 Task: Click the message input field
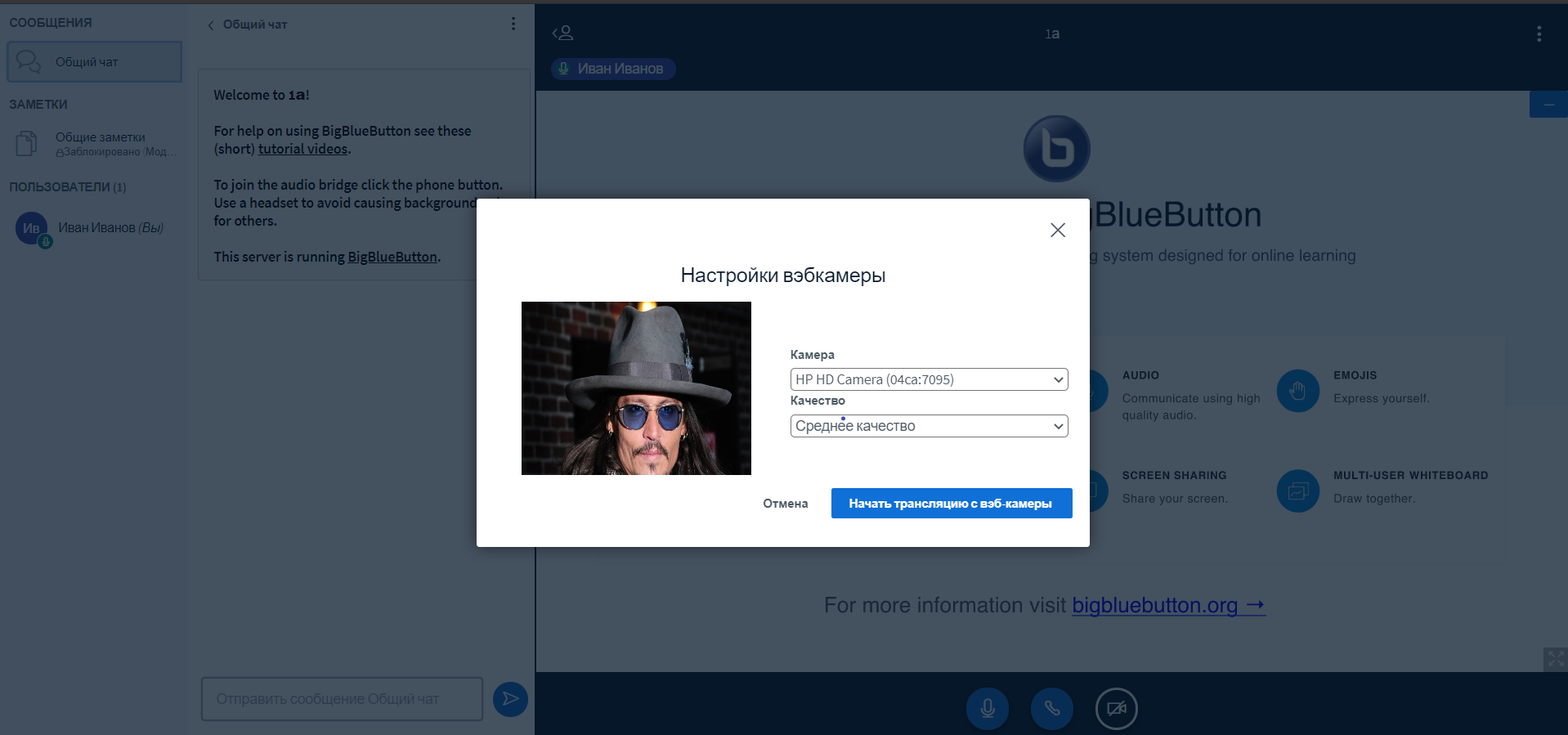click(x=342, y=699)
